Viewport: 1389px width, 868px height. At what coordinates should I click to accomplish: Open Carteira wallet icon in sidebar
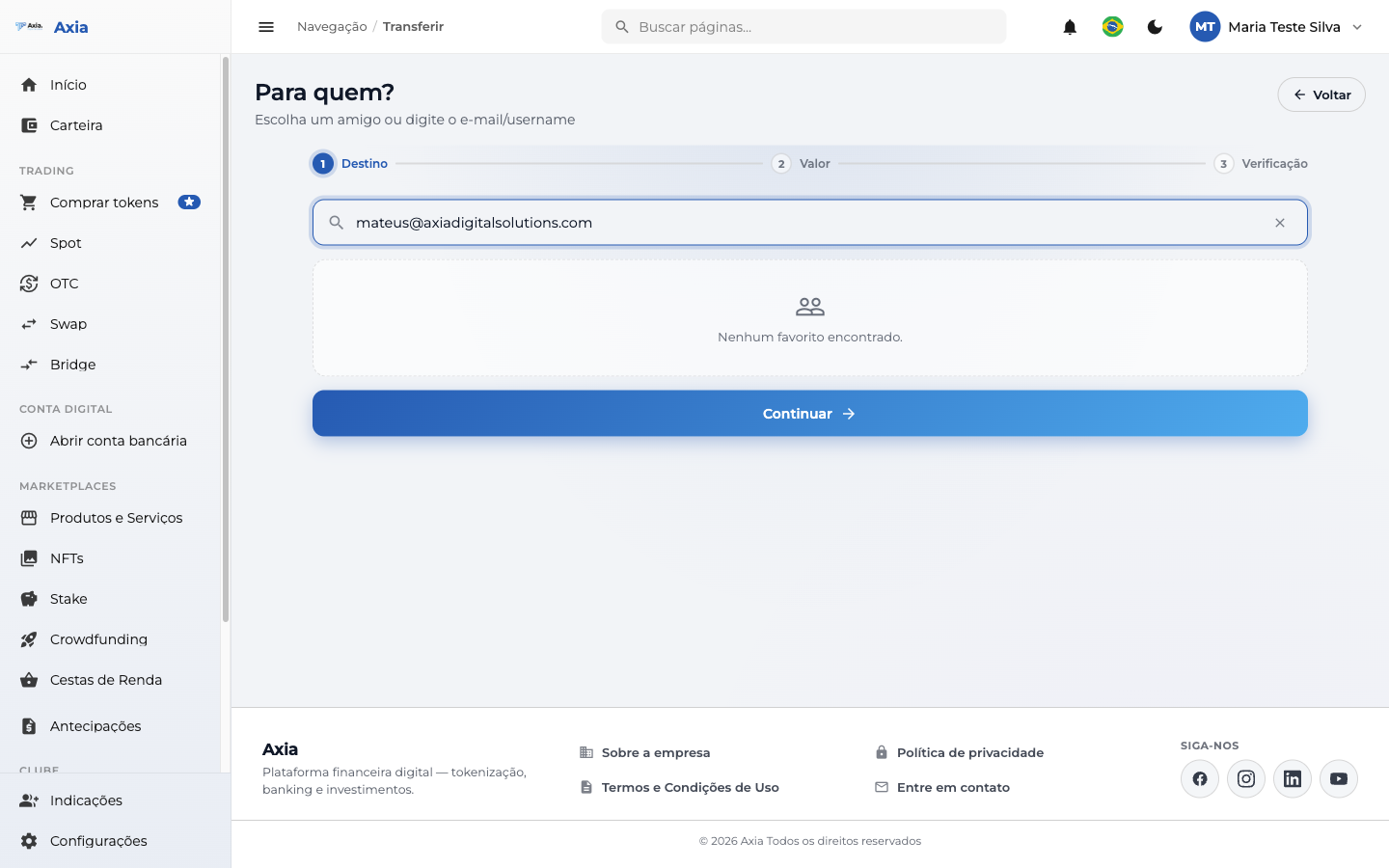coord(29,125)
